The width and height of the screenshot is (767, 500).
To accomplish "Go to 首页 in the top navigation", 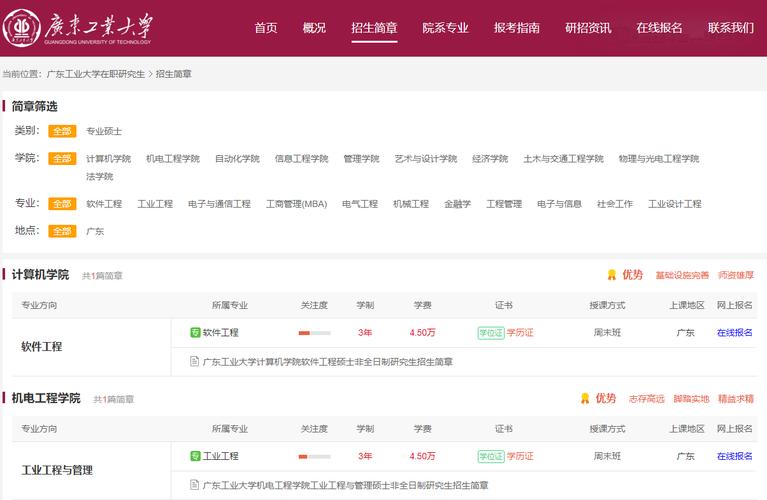I will click(266, 28).
